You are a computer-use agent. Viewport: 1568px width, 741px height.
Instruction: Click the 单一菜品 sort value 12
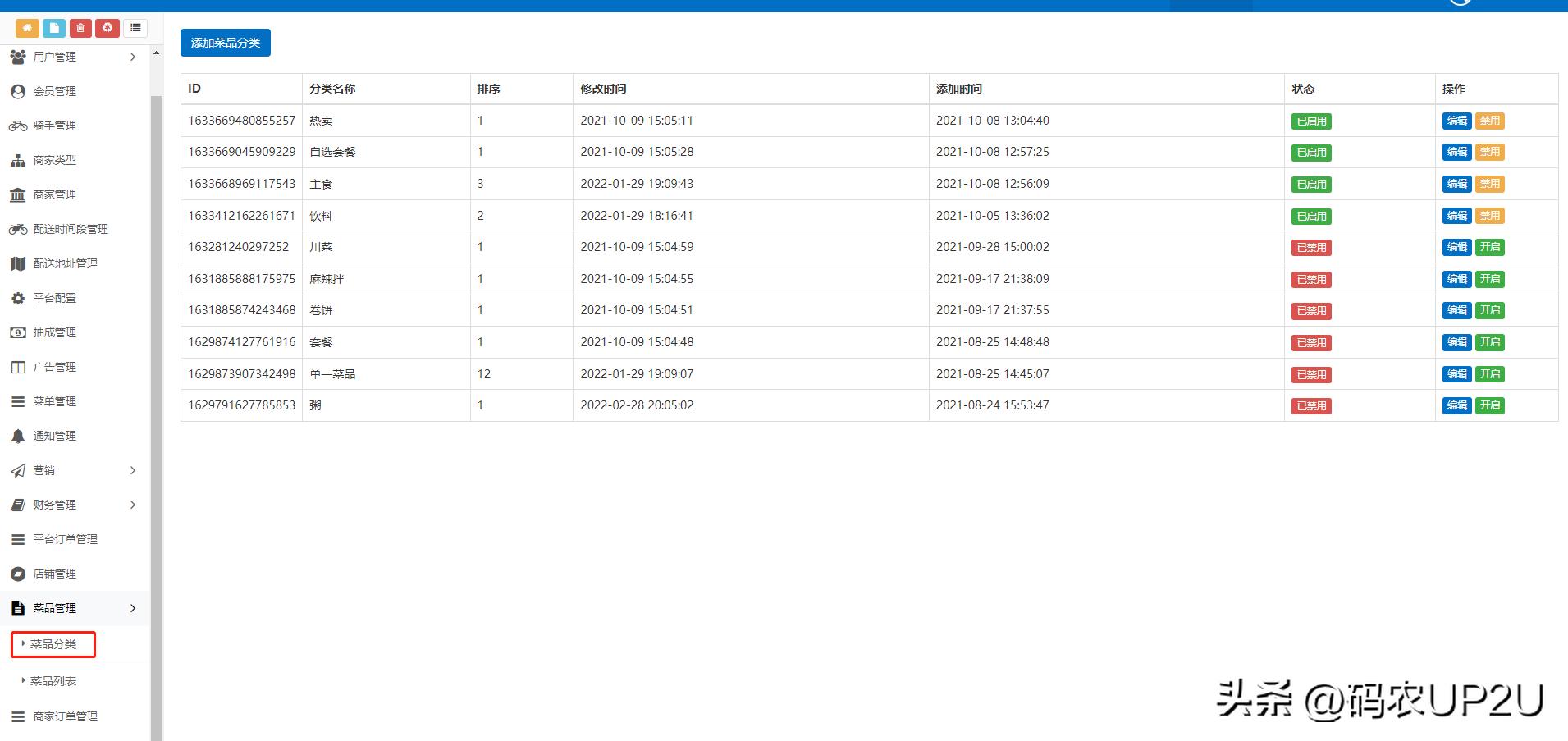[x=484, y=374]
